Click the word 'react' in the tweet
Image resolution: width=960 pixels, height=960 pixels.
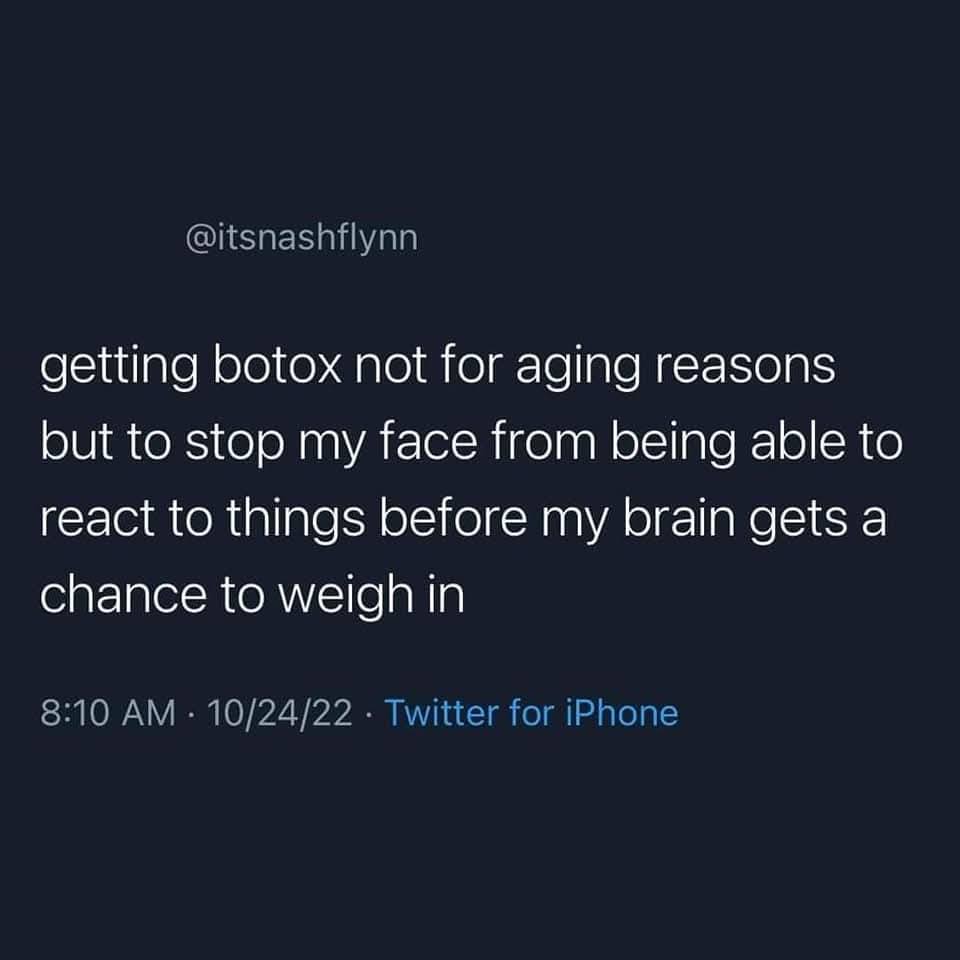[98, 519]
